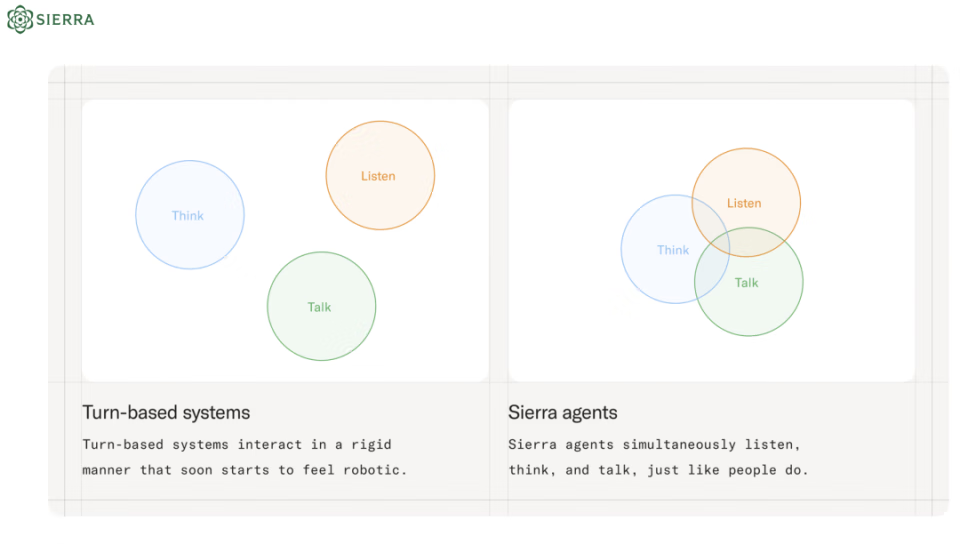Viewport: 960px width, 544px height.
Task: Click the Sierra agents heading
Action: coord(563,413)
